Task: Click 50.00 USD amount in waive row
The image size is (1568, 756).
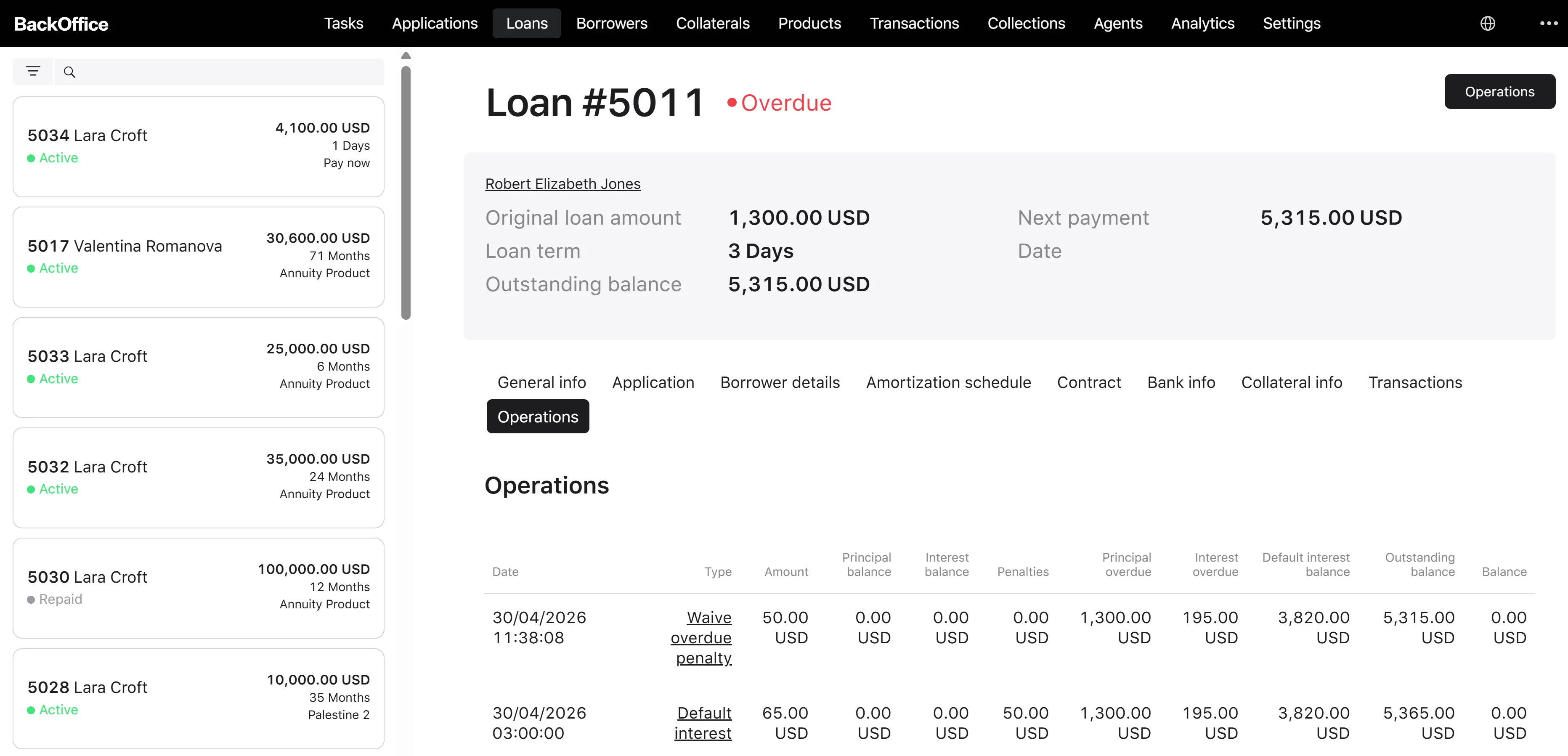Action: [x=785, y=628]
